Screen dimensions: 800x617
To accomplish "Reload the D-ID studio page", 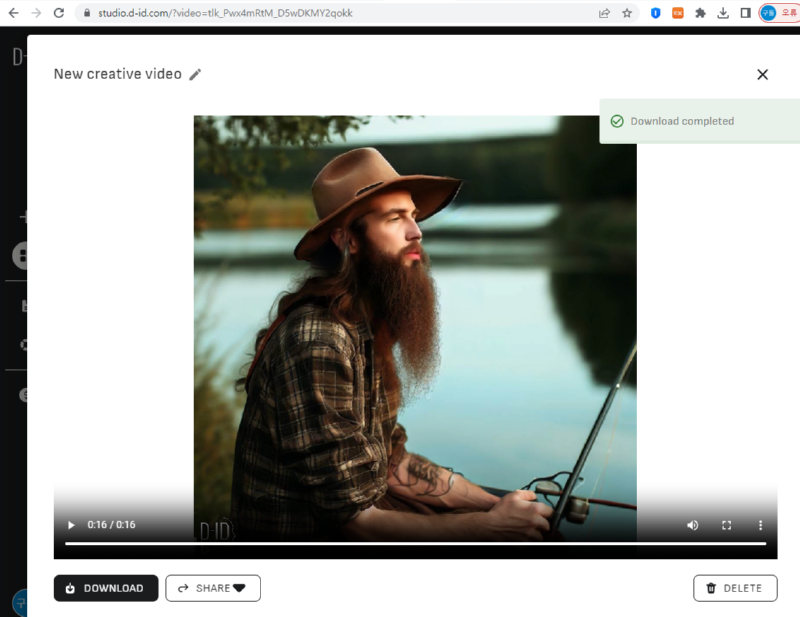I will [x=59, y=13].
